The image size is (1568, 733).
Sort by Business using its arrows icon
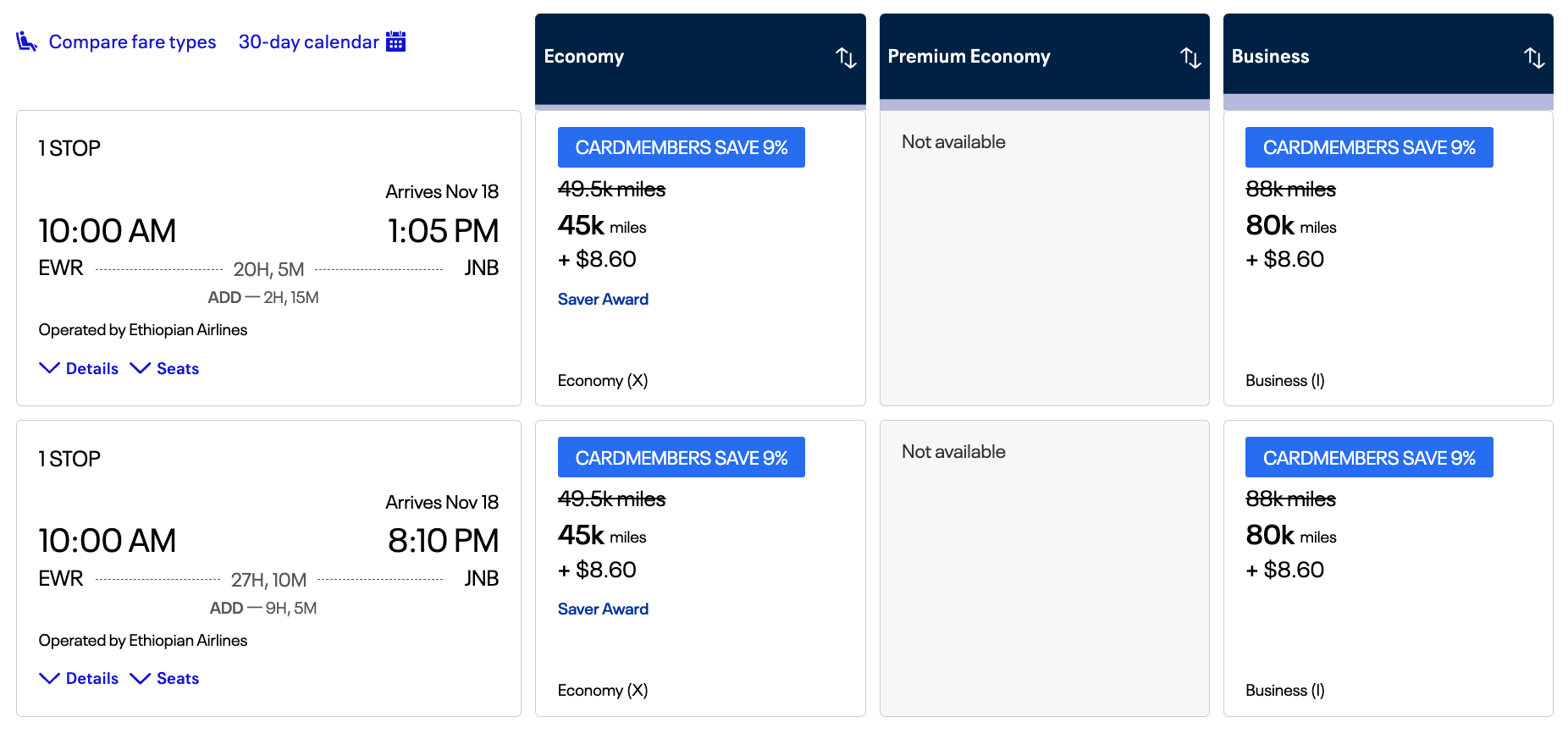pyautogui.click(x=1534, y=58)
